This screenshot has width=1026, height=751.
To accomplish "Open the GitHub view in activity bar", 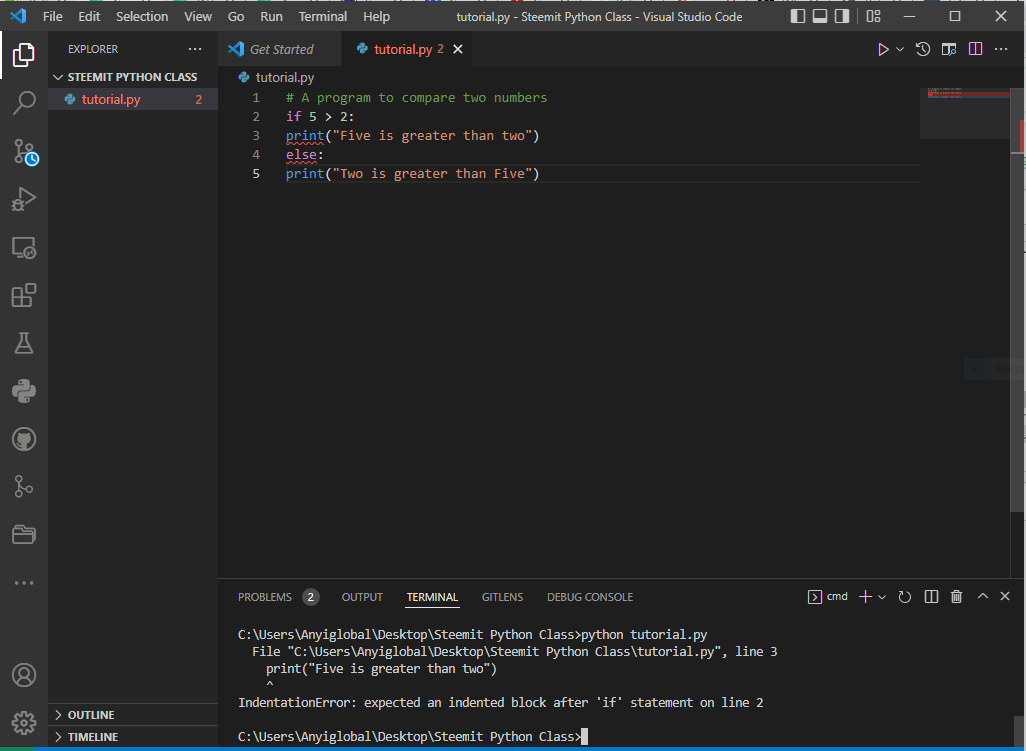I will (x=24, y=438).
